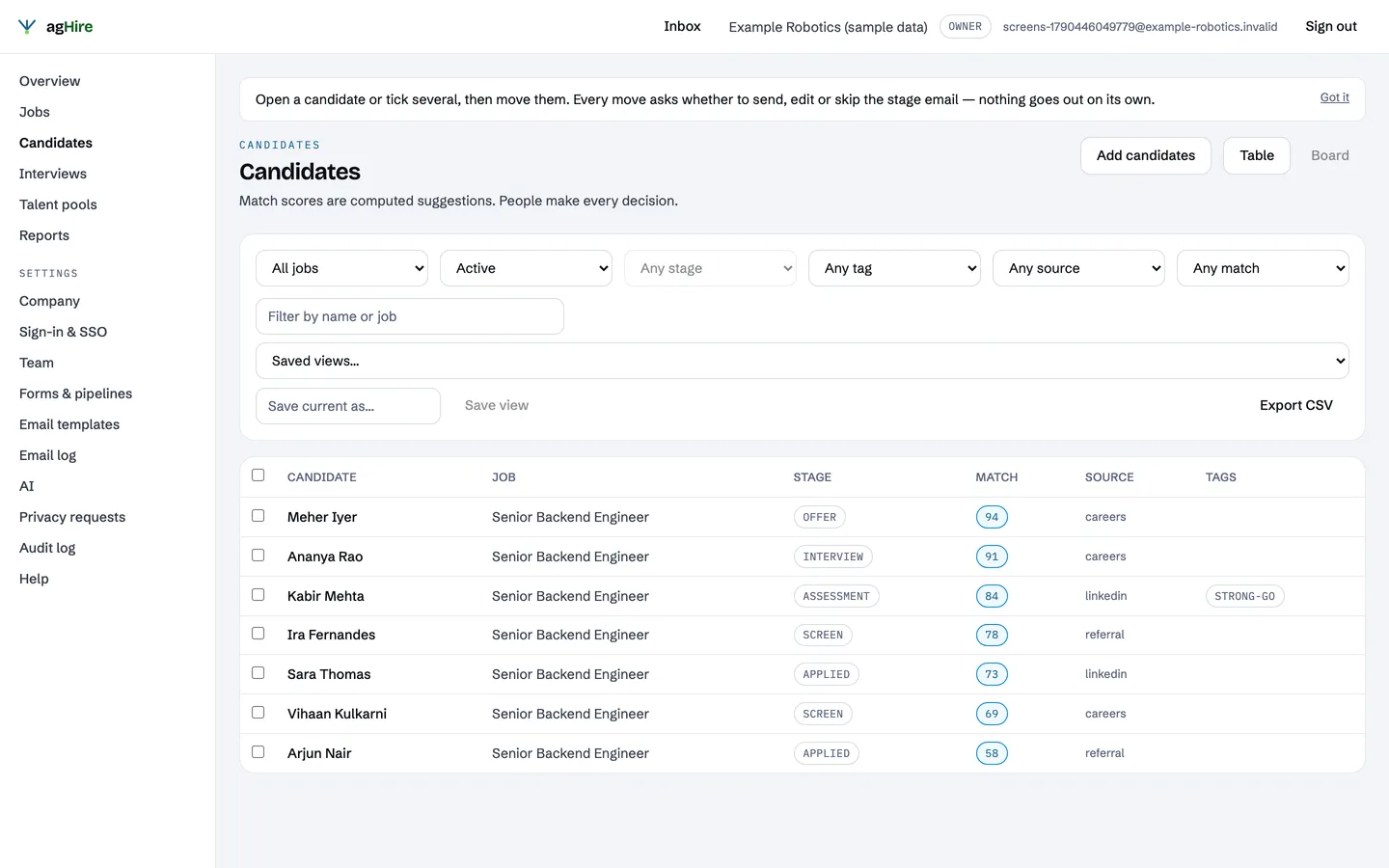1389x868 pixels.
Task: Expand the Active status dropdown
Action: pos(526,268)
